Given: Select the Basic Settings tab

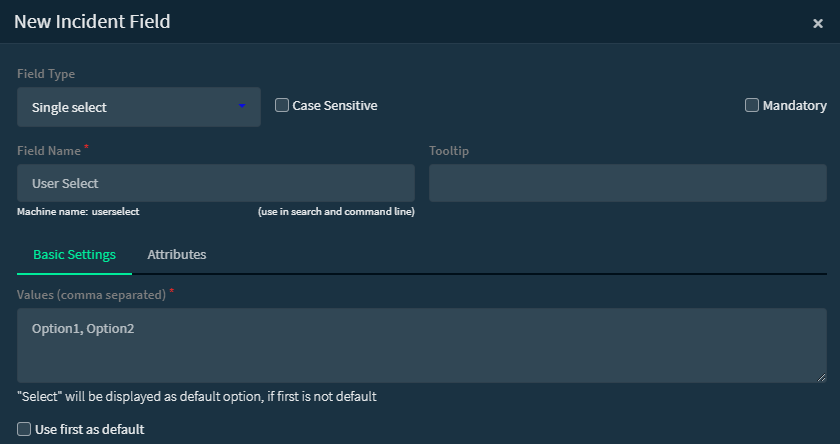Looking at the screenshot, I should pyautogui.click(x=74, y=255).
